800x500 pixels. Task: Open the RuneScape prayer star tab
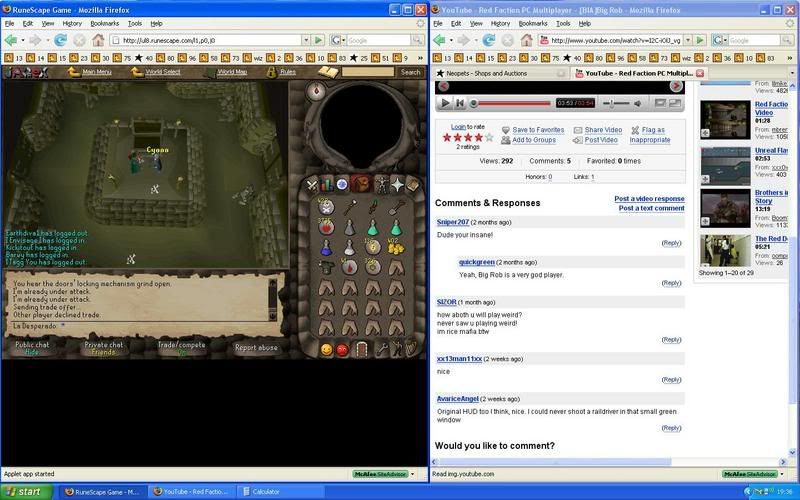tap(397, 185)
